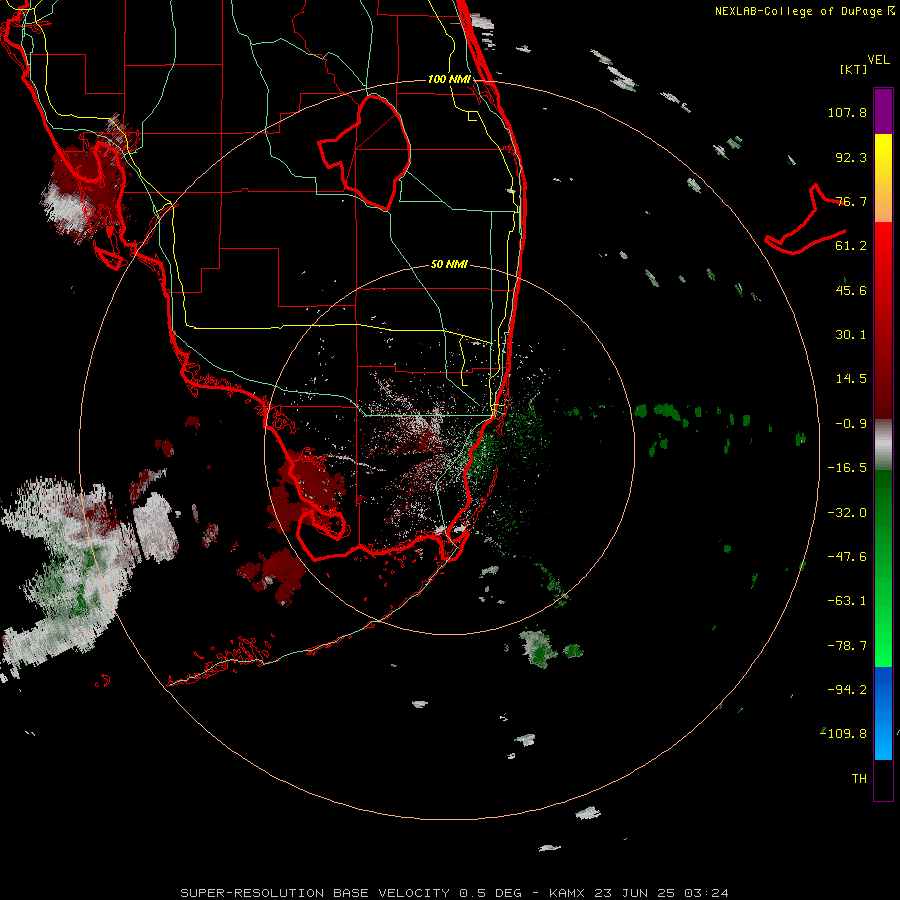900x900 pixels.
Task: Click the 50 NMI range ring label
Action: coord(449,264)
